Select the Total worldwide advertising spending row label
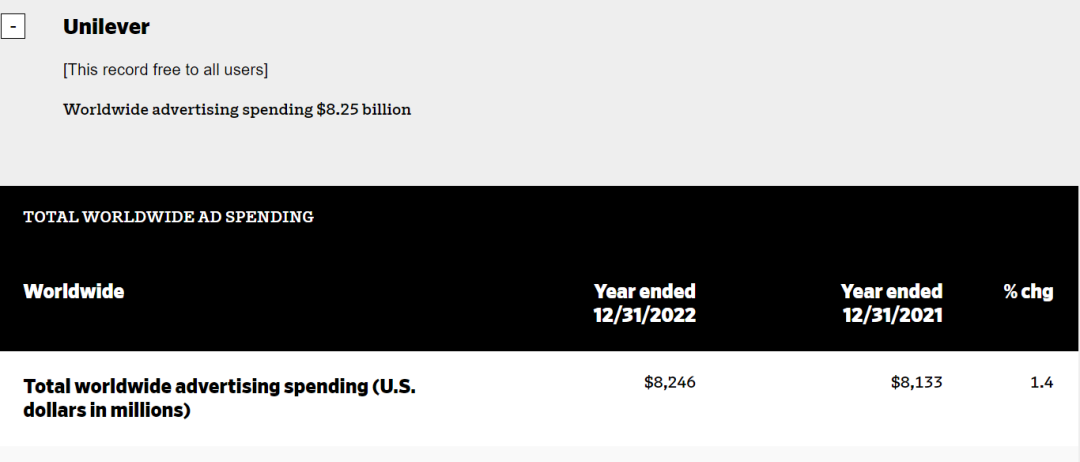Viewport: 1080px width, 462px height. pyautogui.click(x=219, y=398)
